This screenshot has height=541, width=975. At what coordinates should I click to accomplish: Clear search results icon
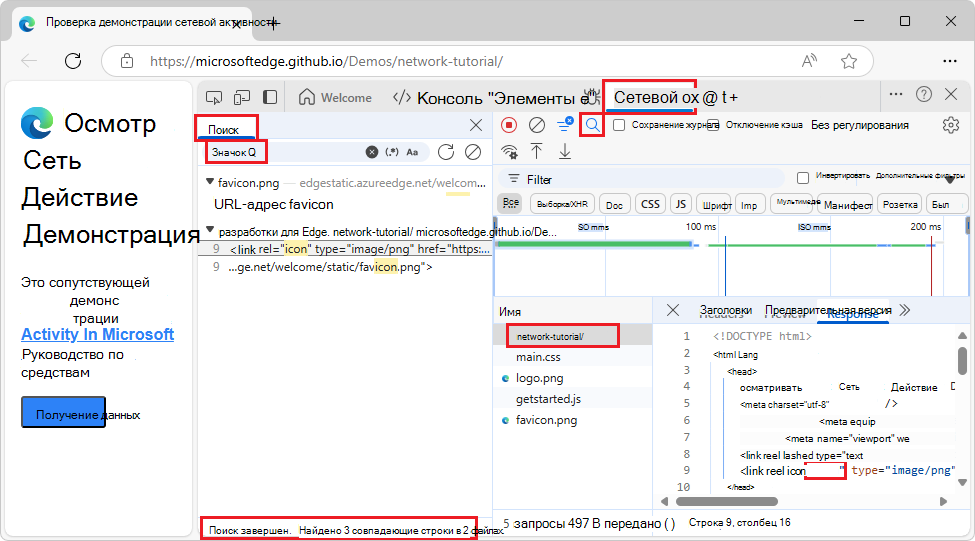pyautogui.click(x=473, y=152)
